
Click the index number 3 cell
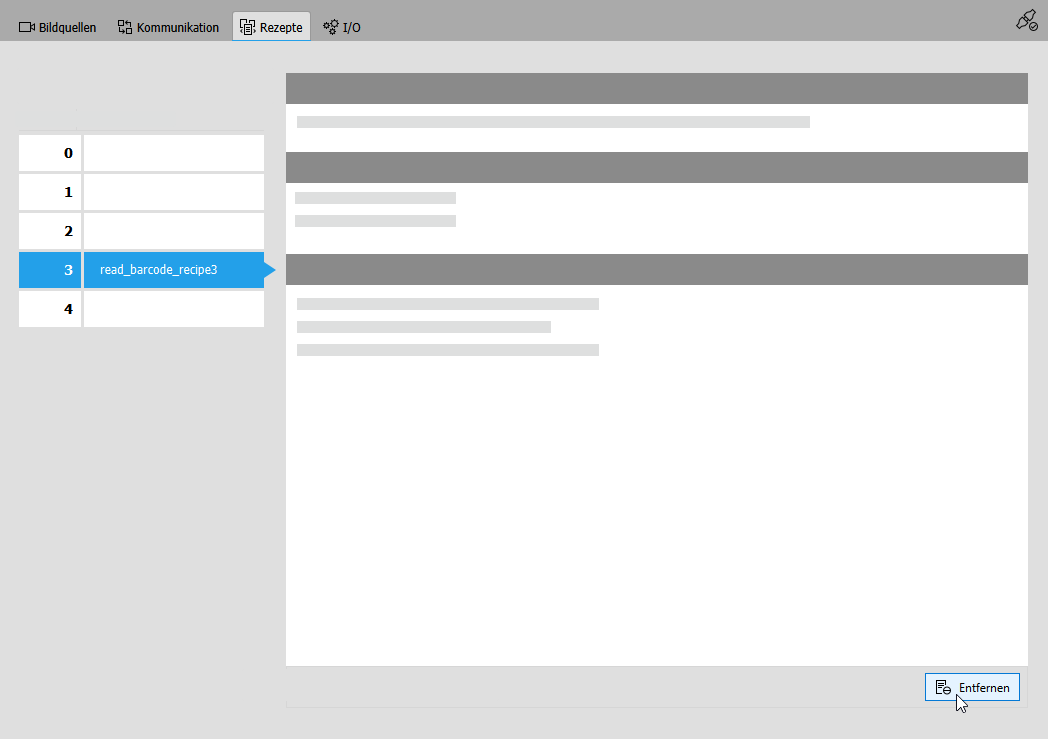pyautogui.click(x=50, y=270)
